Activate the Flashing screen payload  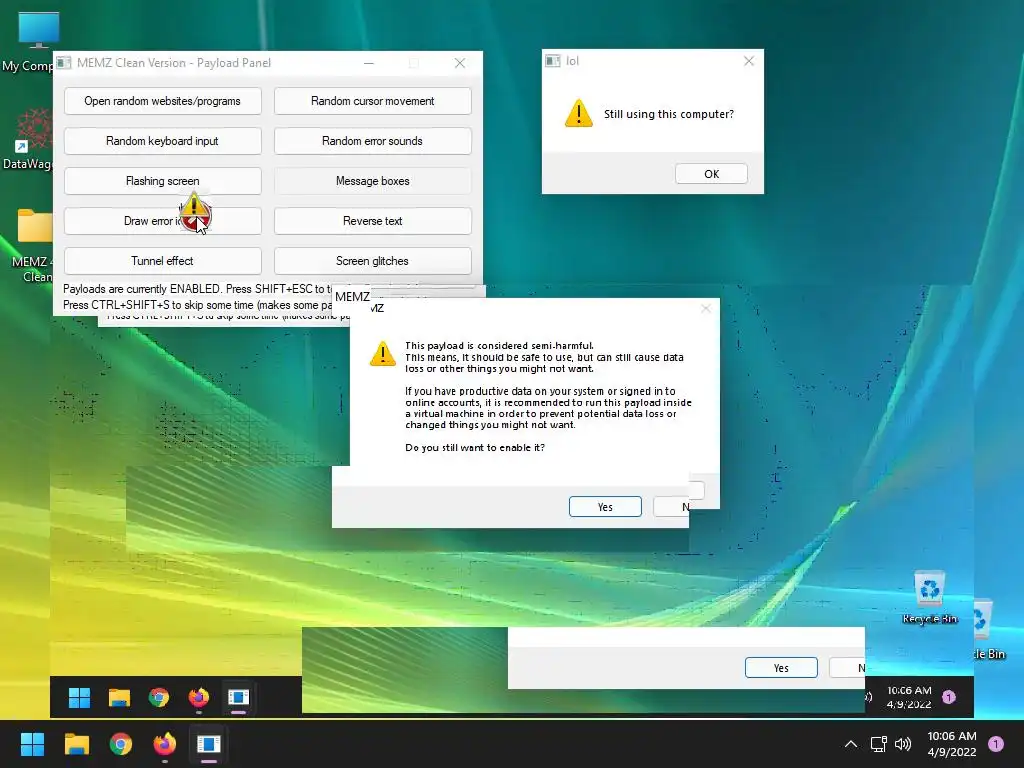pos(163,181)
